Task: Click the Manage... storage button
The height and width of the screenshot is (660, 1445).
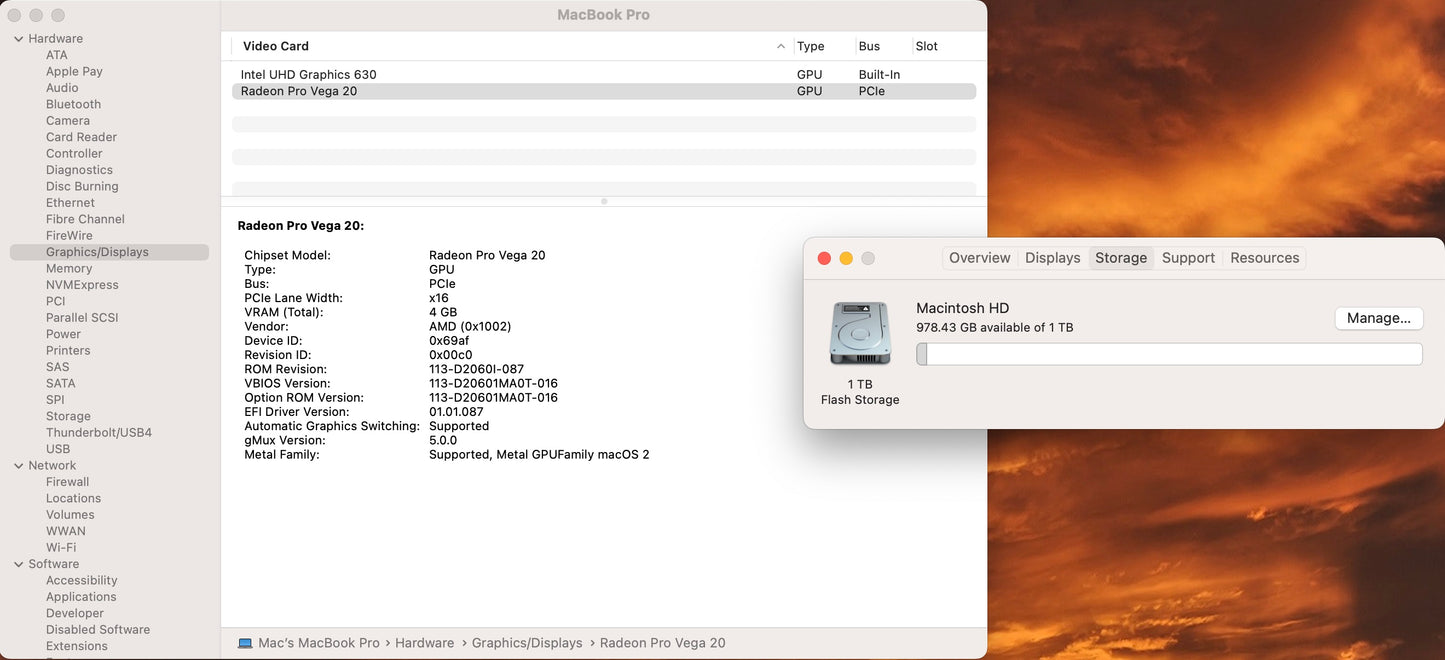Action: coord(1378,318)
